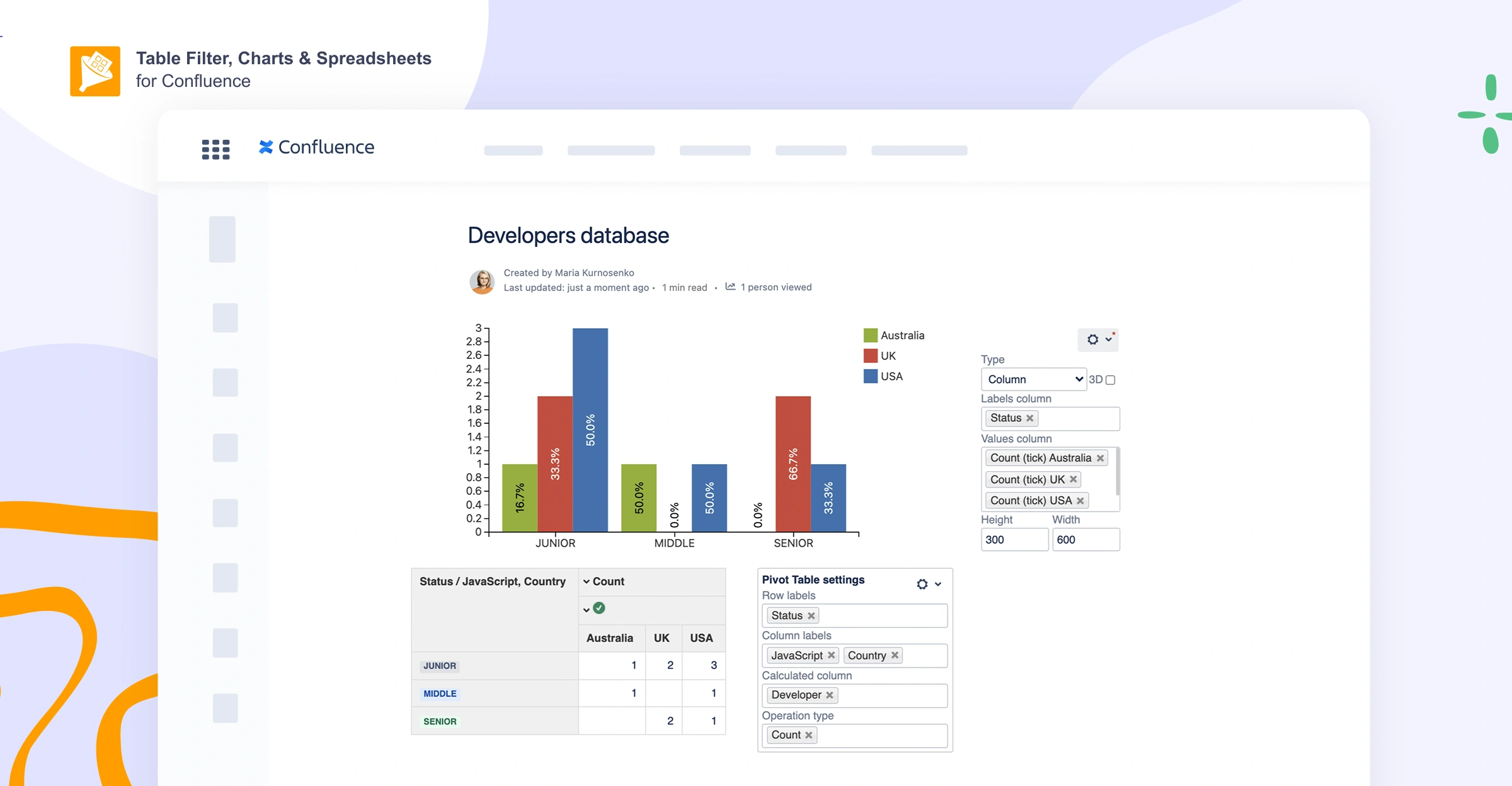The height and width of the screenshot is (786, 1512).
Task: Open Maria Kurnosenko's author link
Action: [593, 272]
